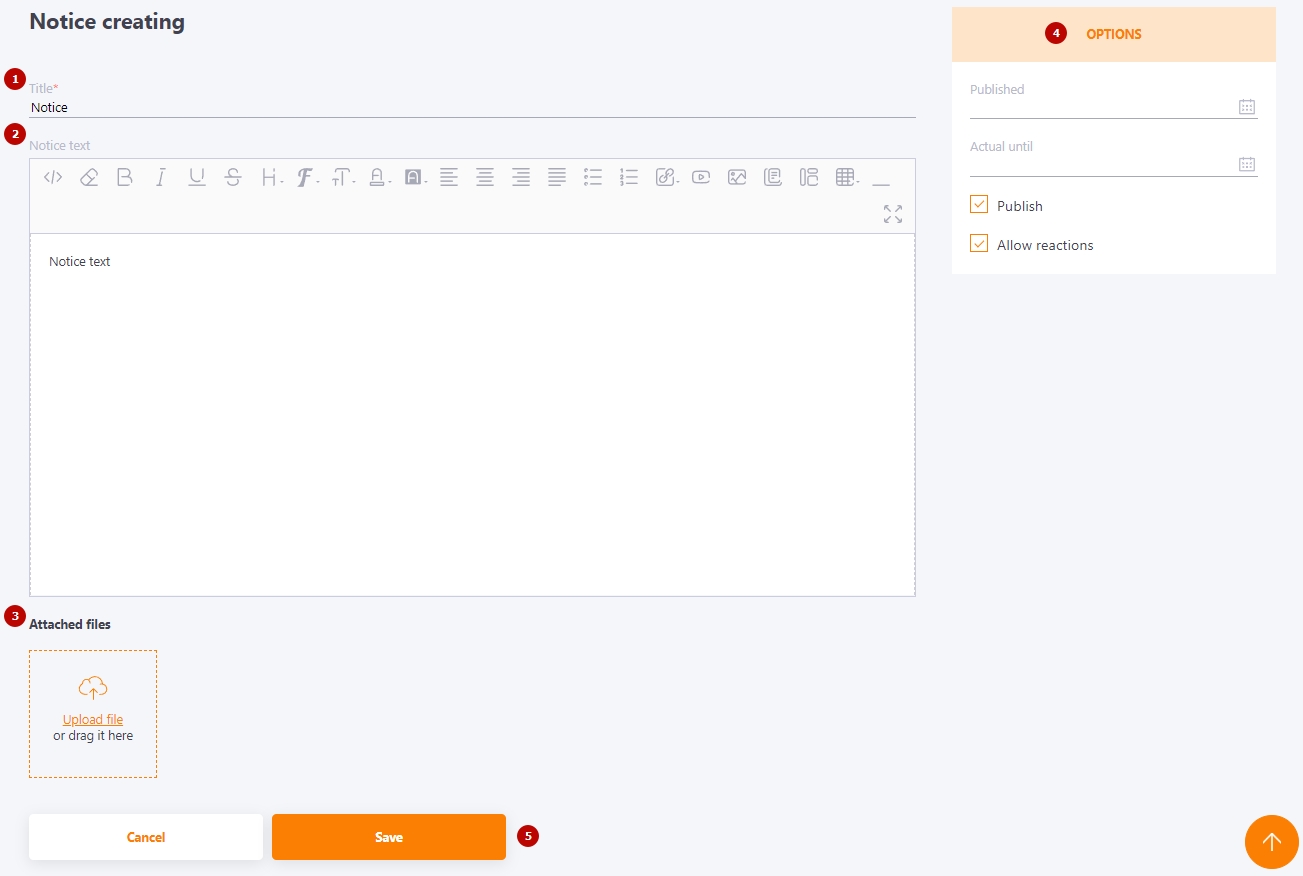Click inside the Notice text editor area
This screenshot has width=1303, height=876.
[x=472, y=415]
